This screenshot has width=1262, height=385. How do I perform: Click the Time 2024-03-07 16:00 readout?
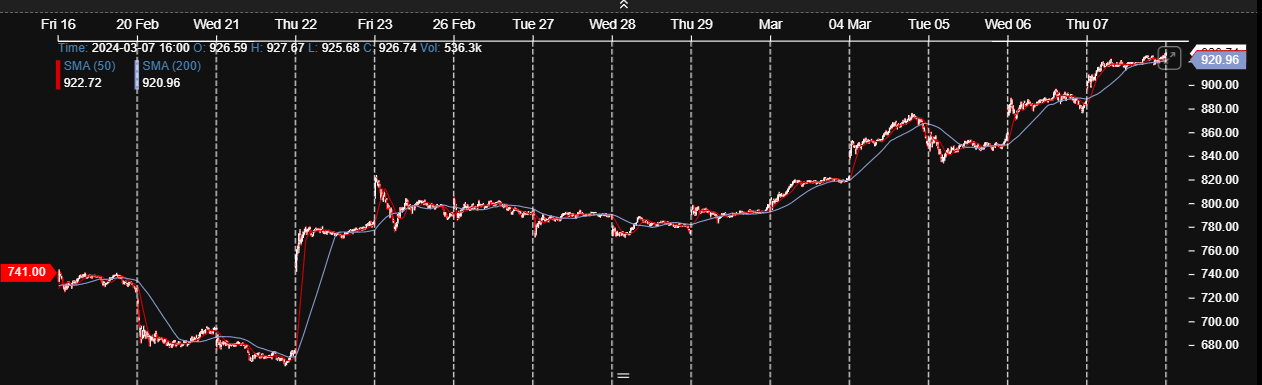pos(125,47)
